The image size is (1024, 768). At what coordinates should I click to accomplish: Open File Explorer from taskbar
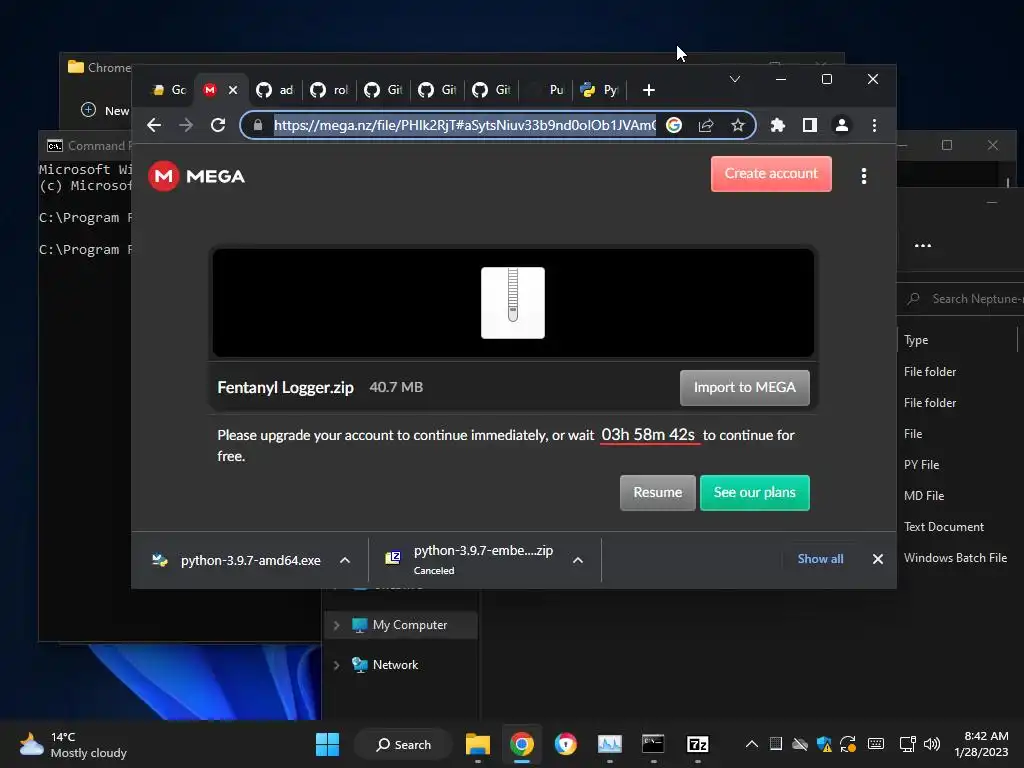[x=478, y=744]
